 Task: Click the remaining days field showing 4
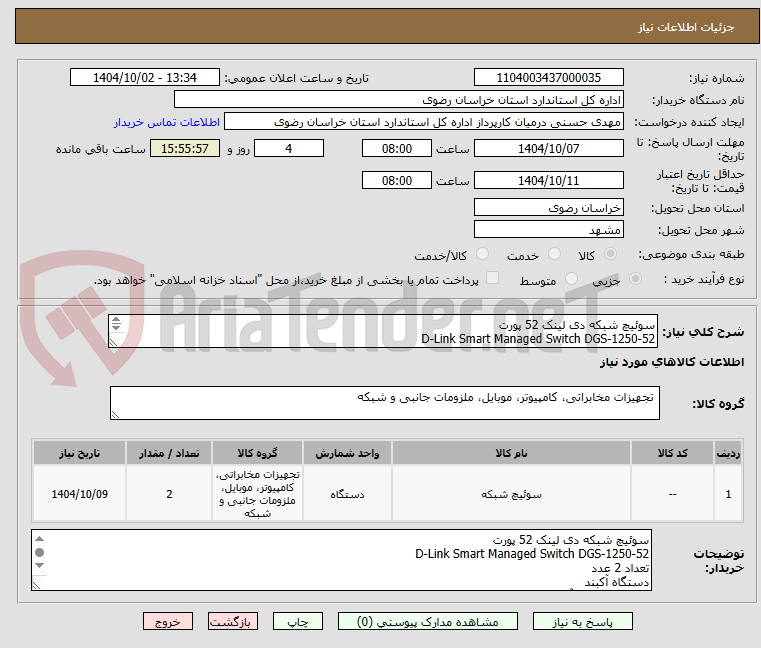coord(289,148)
